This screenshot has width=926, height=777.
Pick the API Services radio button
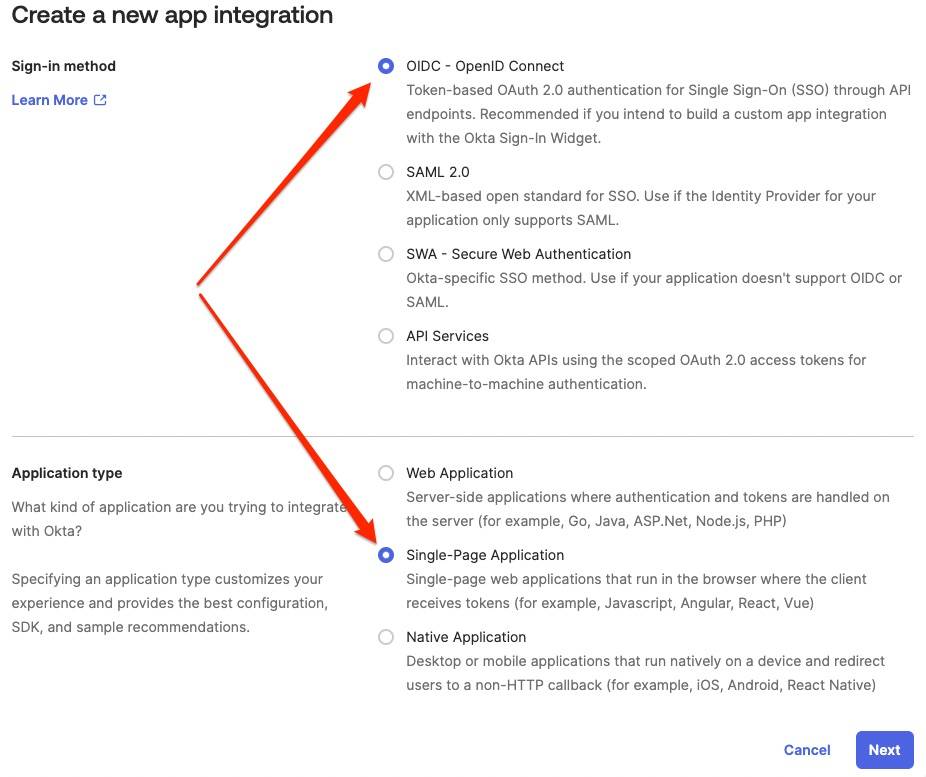tap(386, 336)
